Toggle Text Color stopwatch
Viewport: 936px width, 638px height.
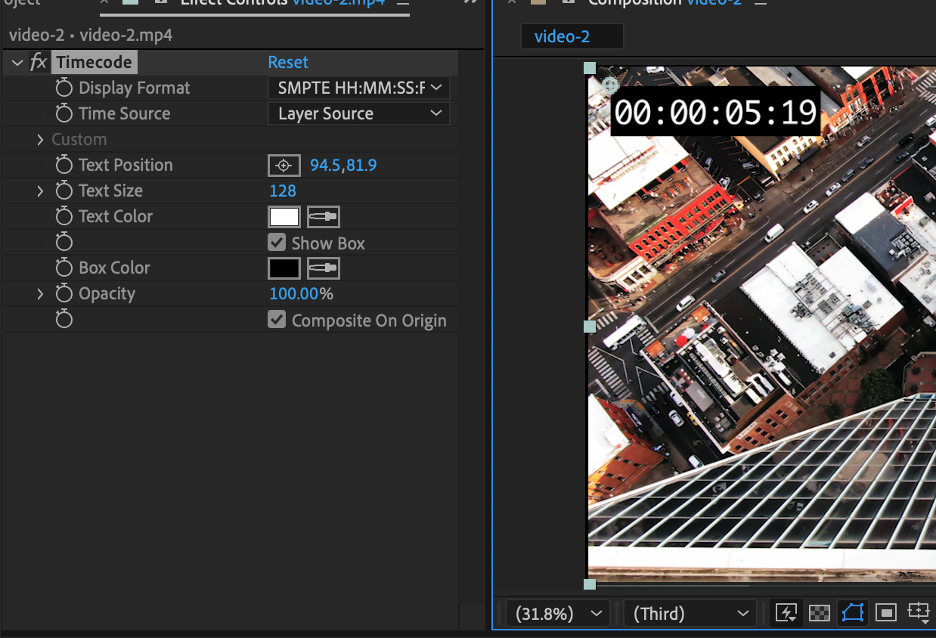coord(64,216)
